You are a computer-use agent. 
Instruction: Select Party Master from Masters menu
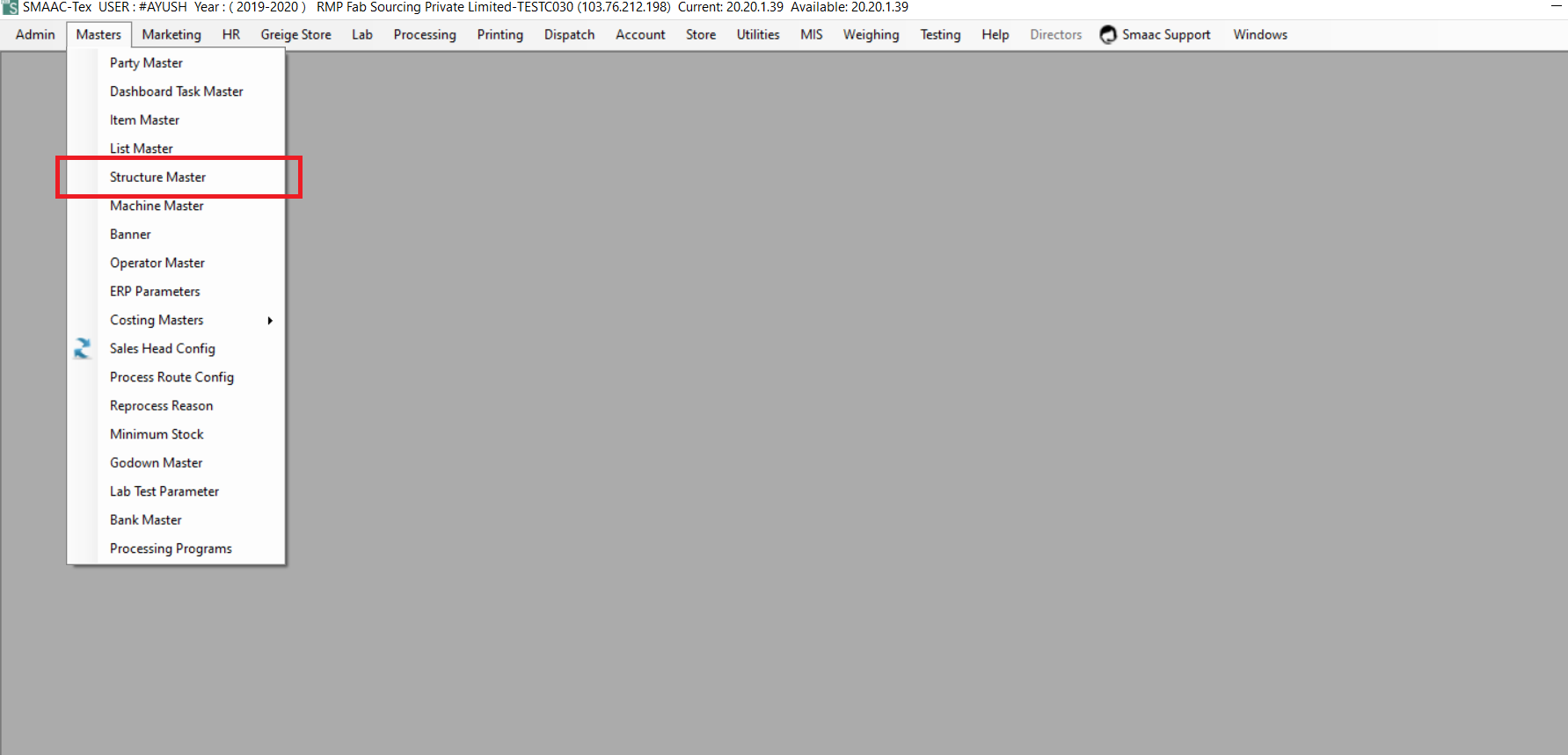pyautogui.click(x=176, y=63)
